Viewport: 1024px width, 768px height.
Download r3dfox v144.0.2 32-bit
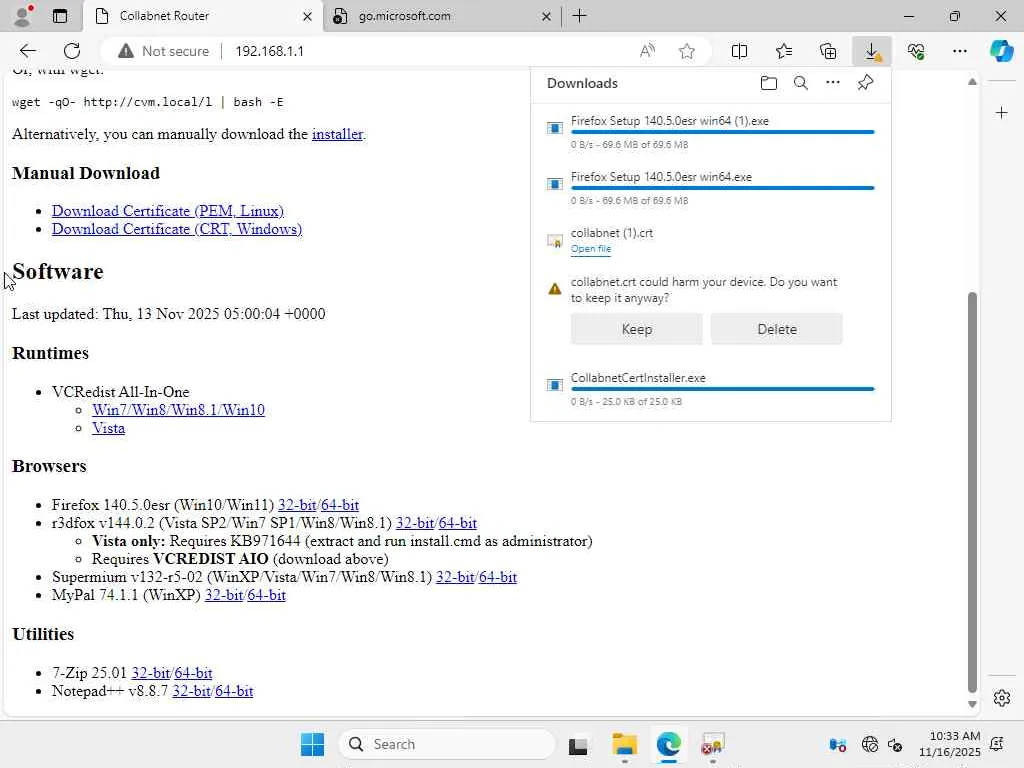coord(415,523)
